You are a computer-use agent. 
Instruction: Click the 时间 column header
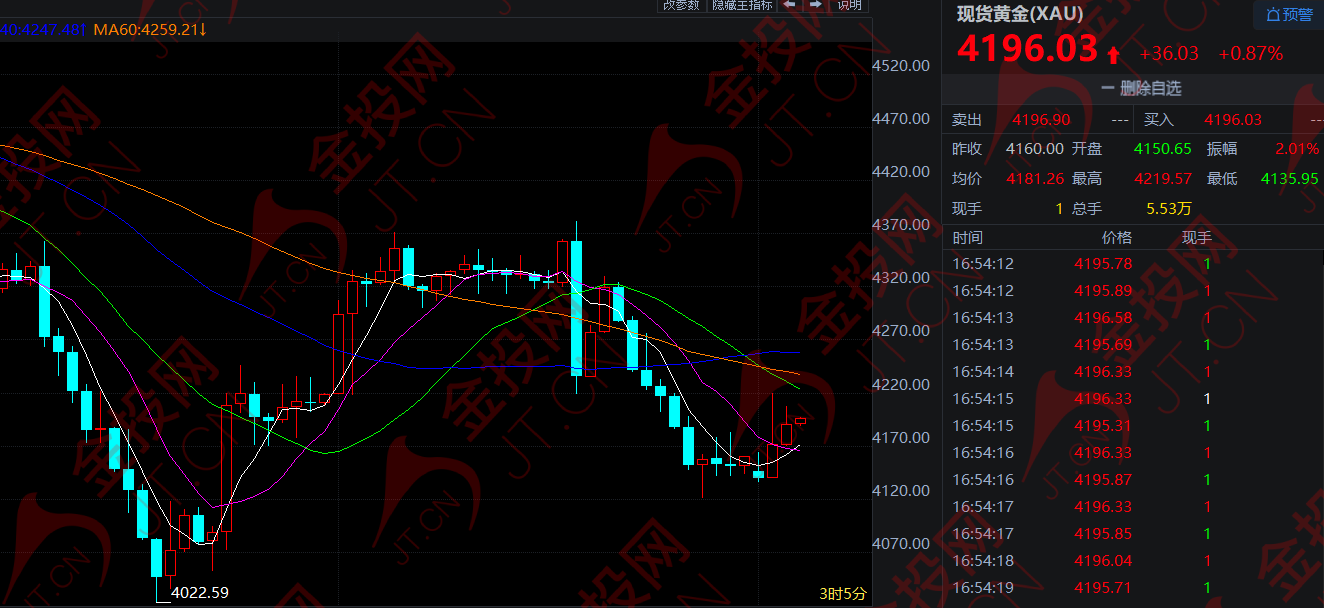pyautogui.click(x=967, y=238)
